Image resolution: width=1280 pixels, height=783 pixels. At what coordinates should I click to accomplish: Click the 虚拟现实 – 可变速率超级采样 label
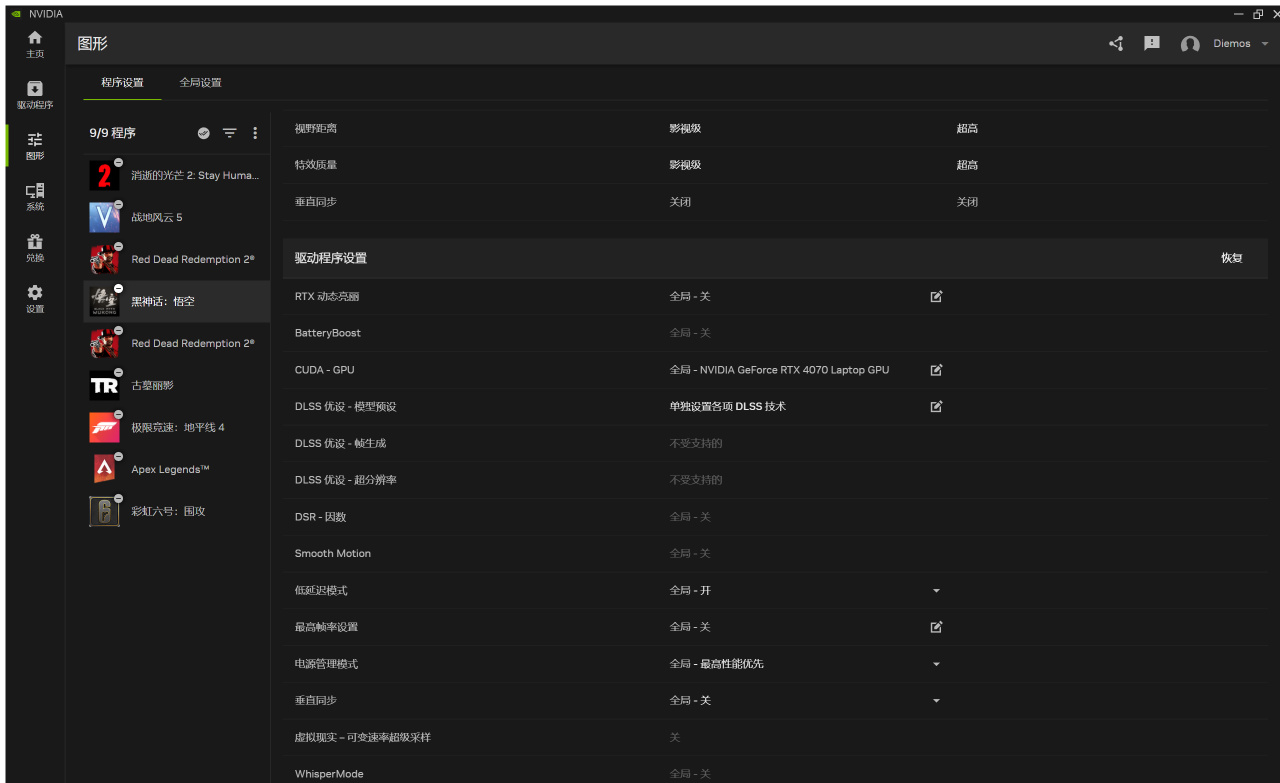pos(363,737)
